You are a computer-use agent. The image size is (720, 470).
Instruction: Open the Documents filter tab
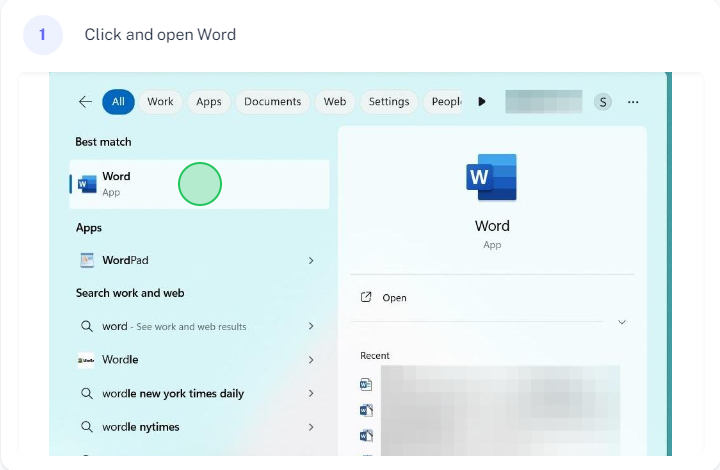coord(273,101)
